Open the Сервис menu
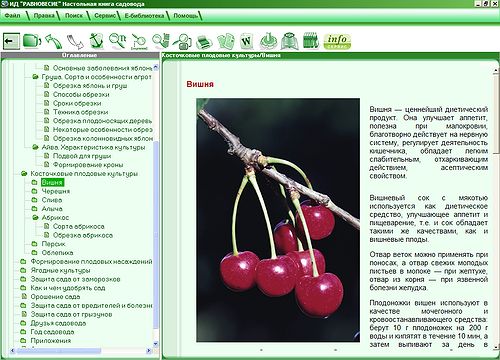 (105, 16)
